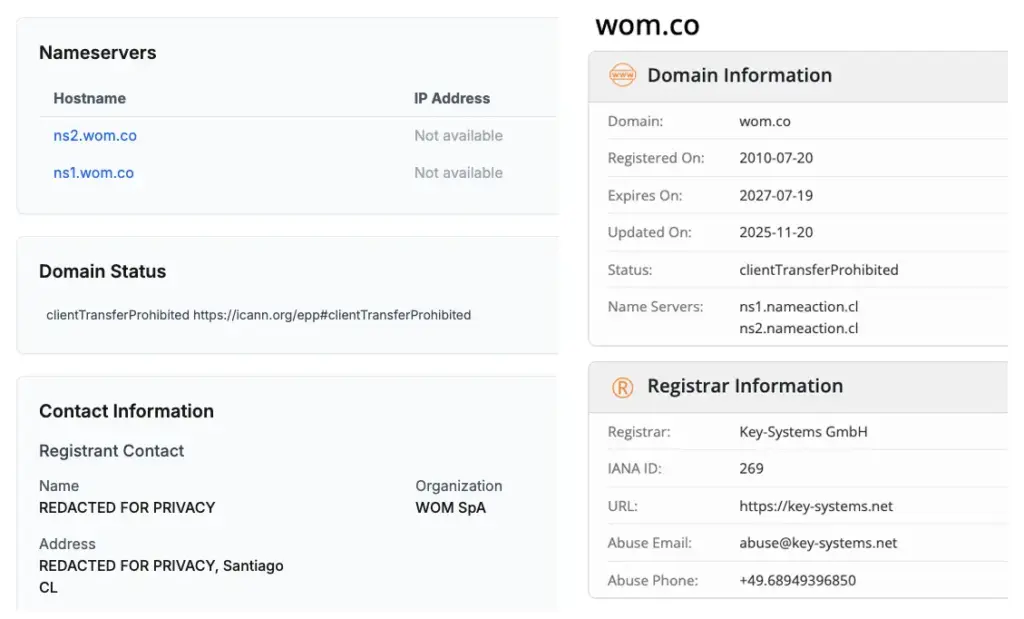Expand the Domain Information panel header
This screenshot has height=619, width=1024.
740,75
